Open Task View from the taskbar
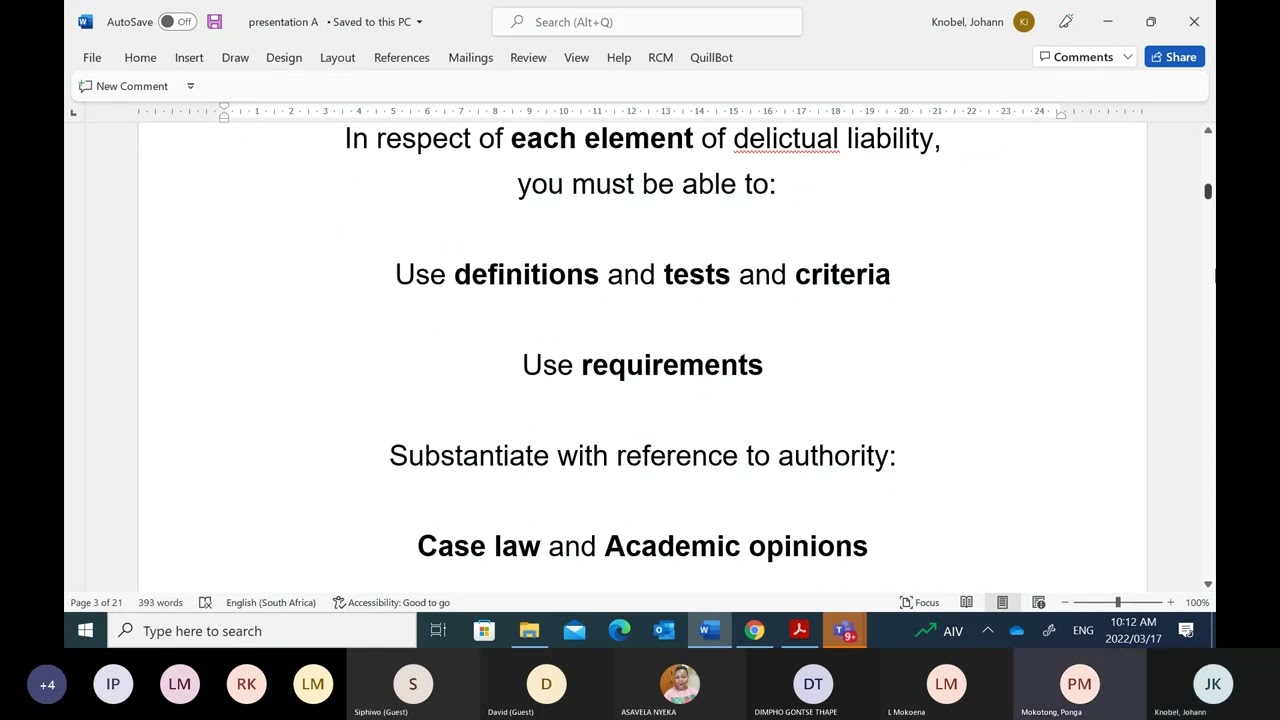 click(x=437, y=631)
